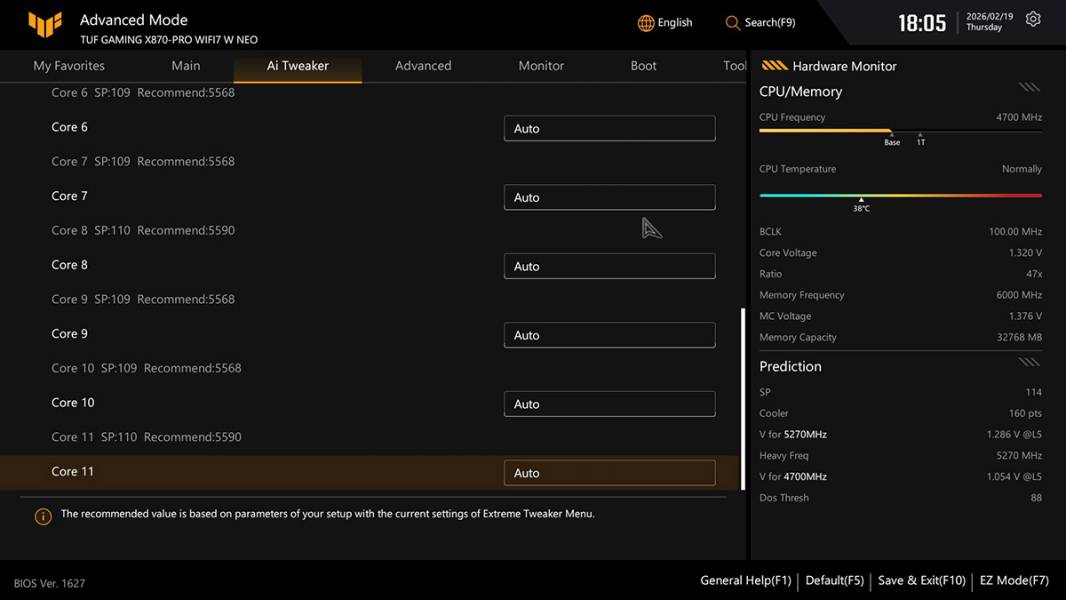The width and height of the screenshot is (1066, 600).
Task: Click the Hardware Monitor stripes icon
Action: [x=774, y=66]
